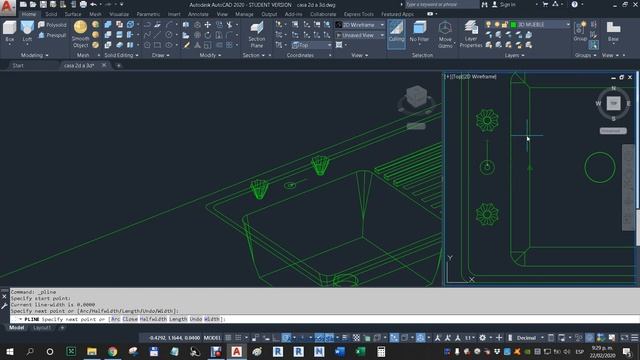Screen dimensions: 640x360
Task: Switch to the Start document tab
Action: coord(18,65)
